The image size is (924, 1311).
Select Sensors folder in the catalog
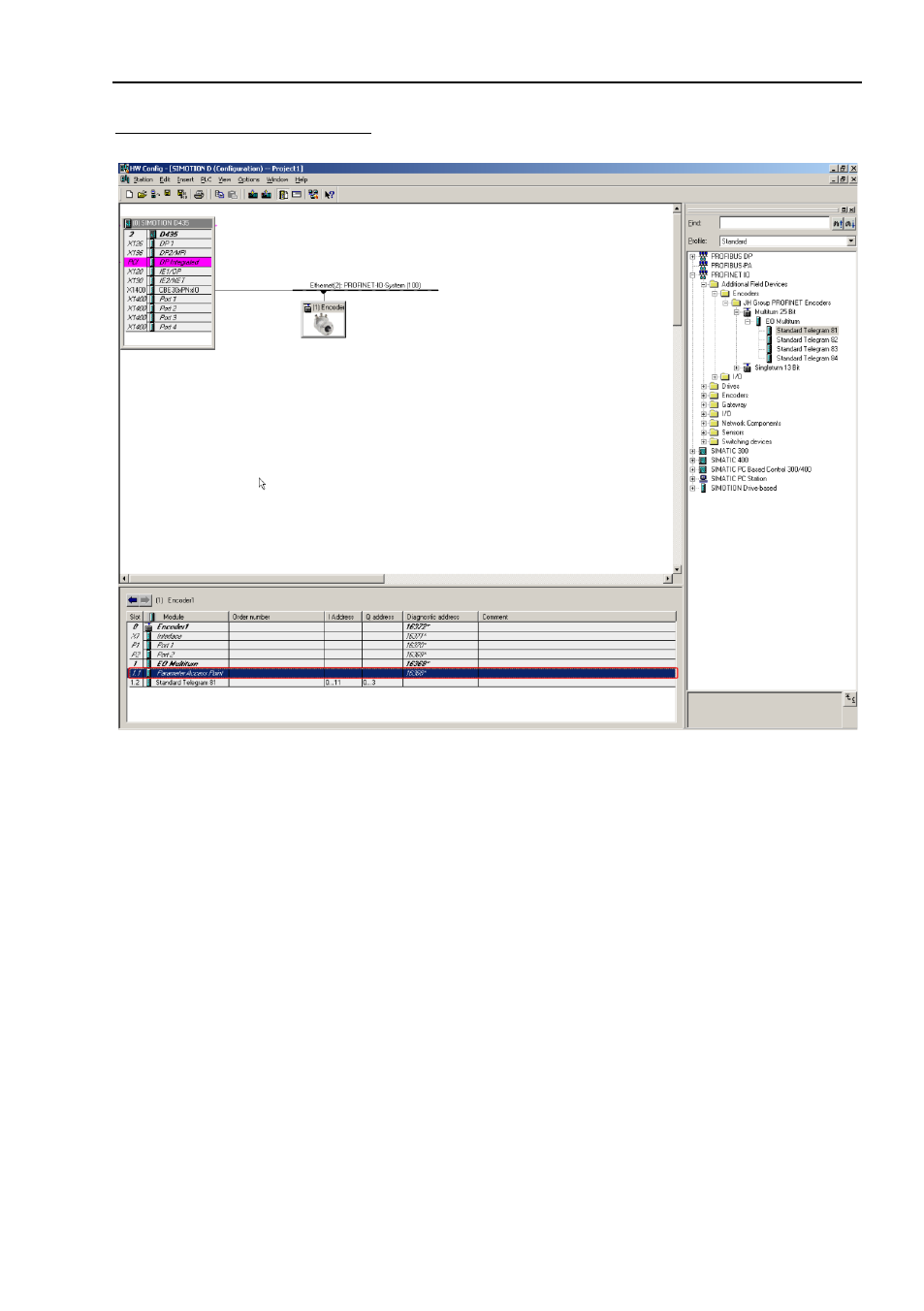pos(733,432)
